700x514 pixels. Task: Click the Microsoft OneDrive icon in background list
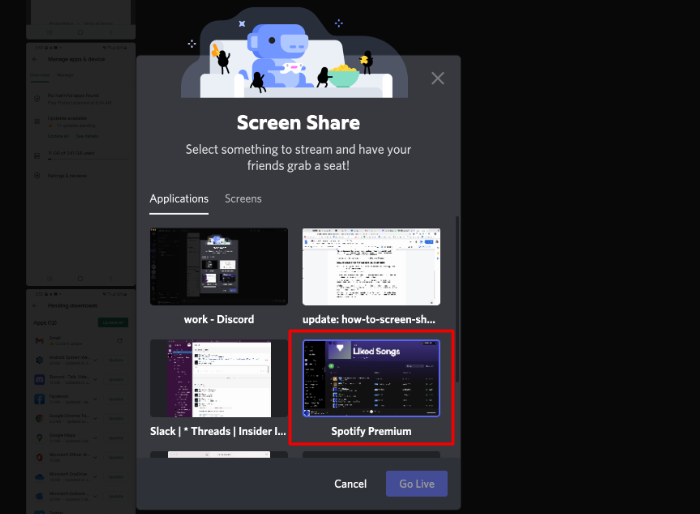[39, 477]
